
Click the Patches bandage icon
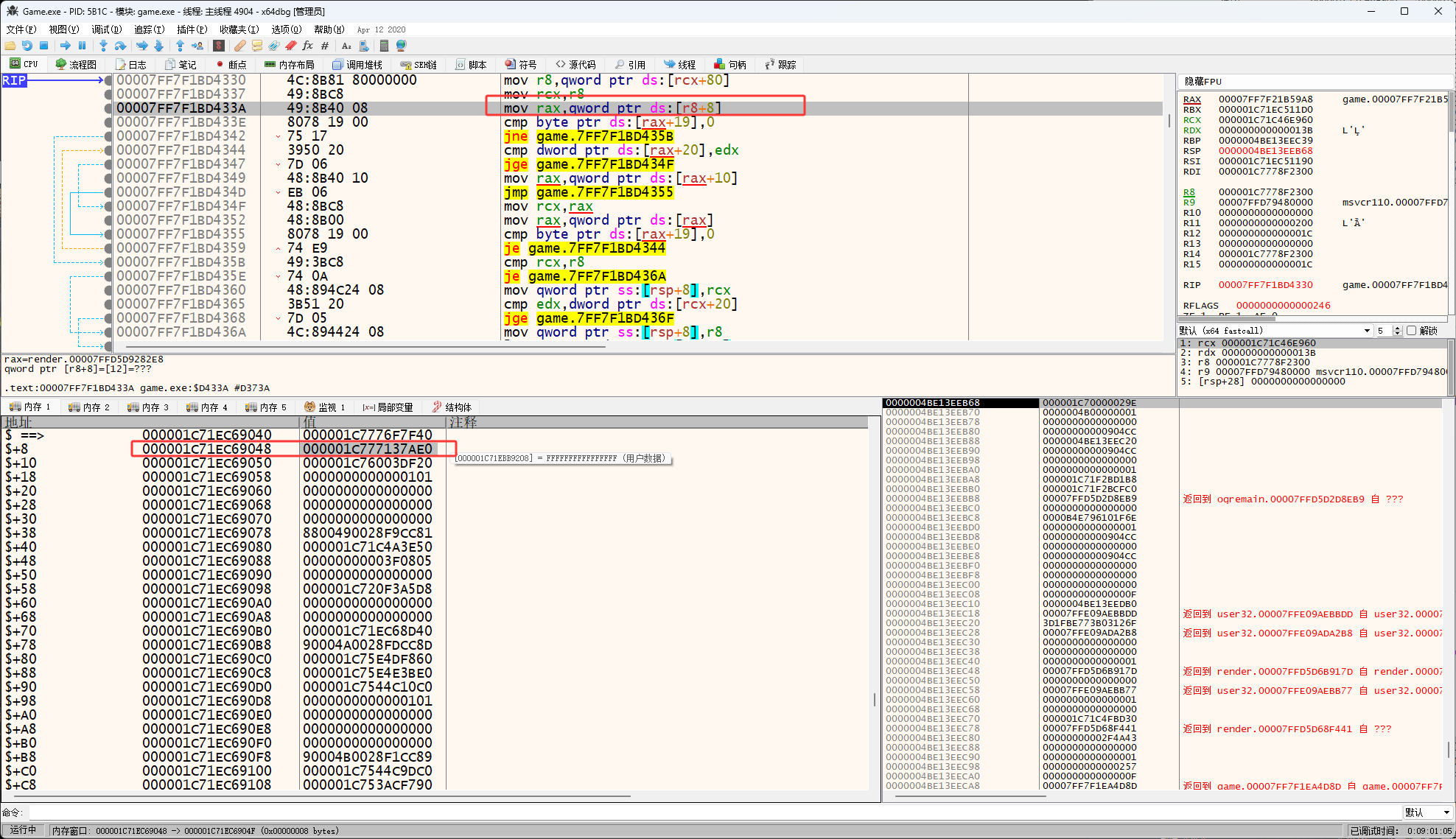pyautogui.click(x=240, y=46)
